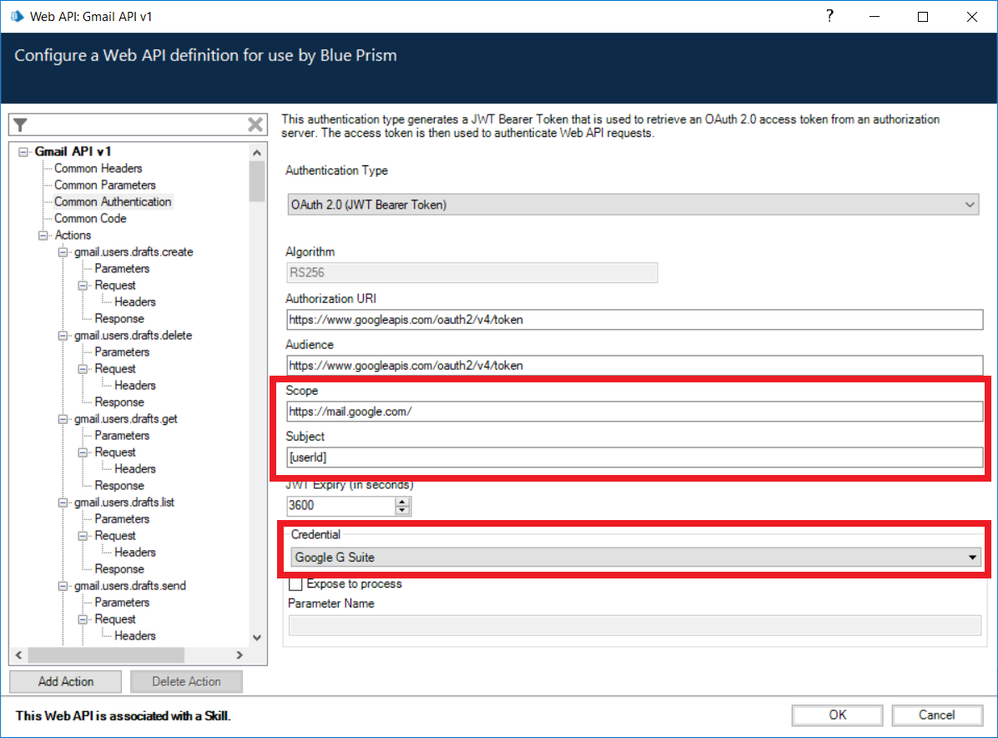Click the help question mark button

pyautogui.click(x=829, y=17)
